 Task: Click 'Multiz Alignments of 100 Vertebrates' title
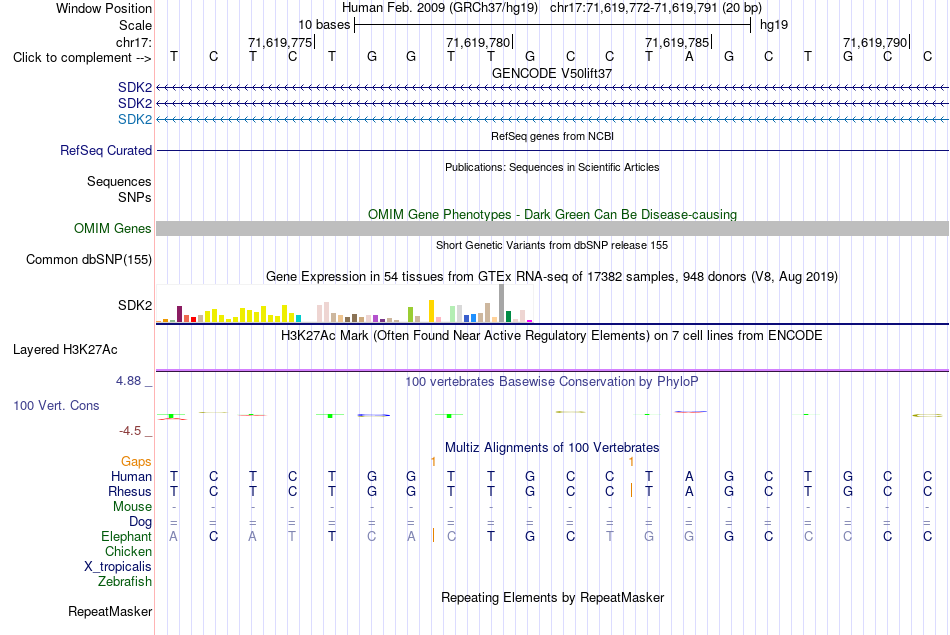tap(552, 448)
